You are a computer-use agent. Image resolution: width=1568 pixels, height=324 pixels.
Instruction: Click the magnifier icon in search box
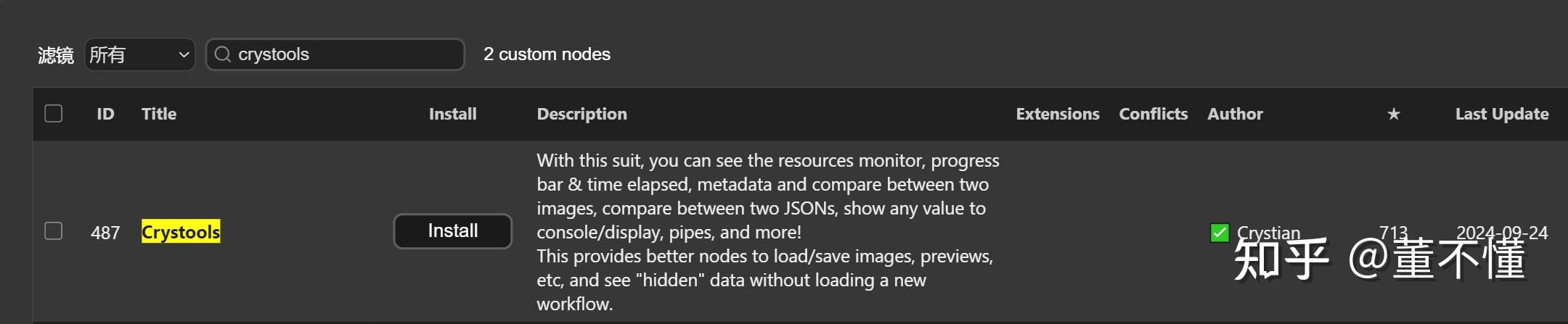pyautogui.click(x=223, y=54)
